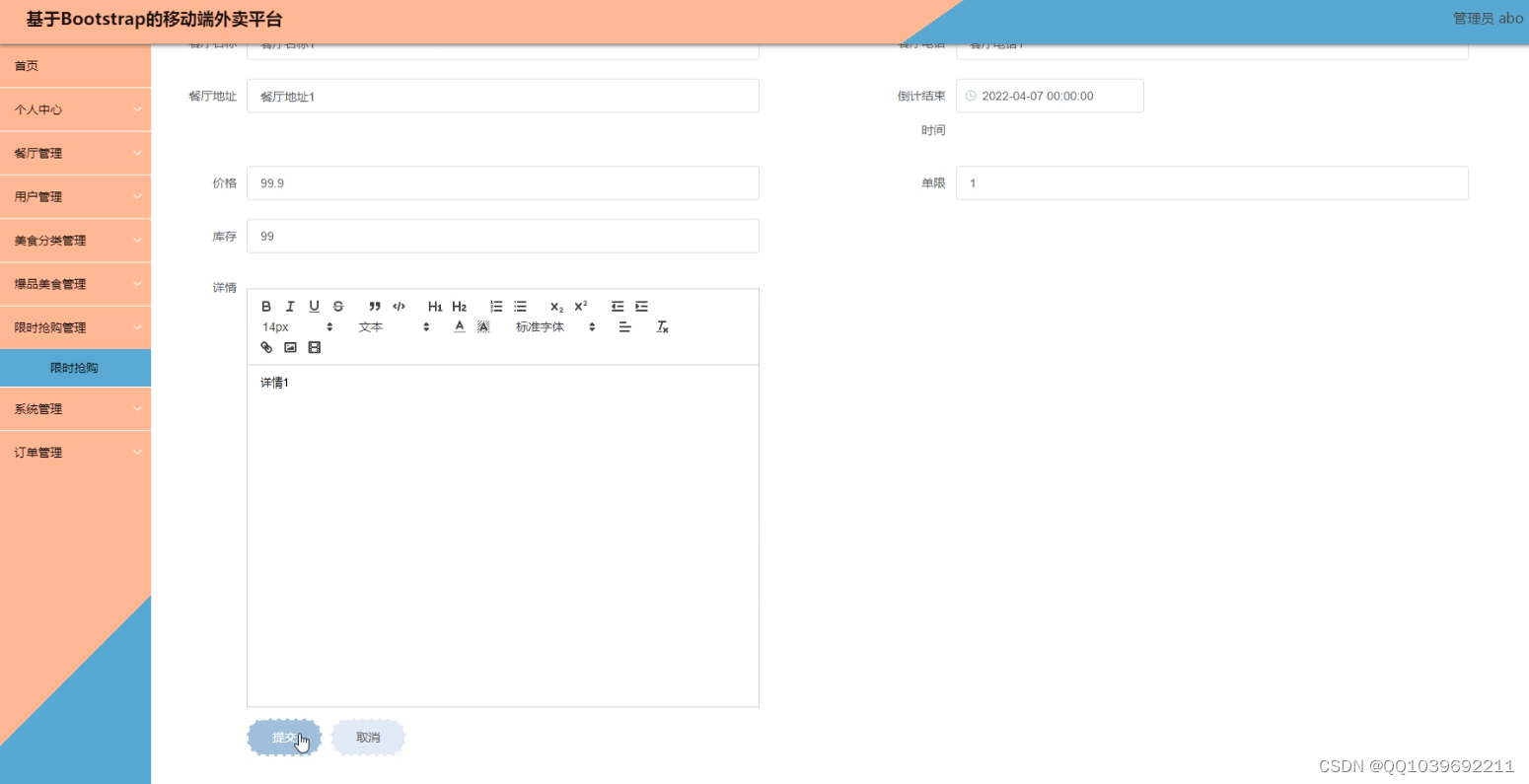Expand the 个人中心 sidebar menu

point(75,109)
